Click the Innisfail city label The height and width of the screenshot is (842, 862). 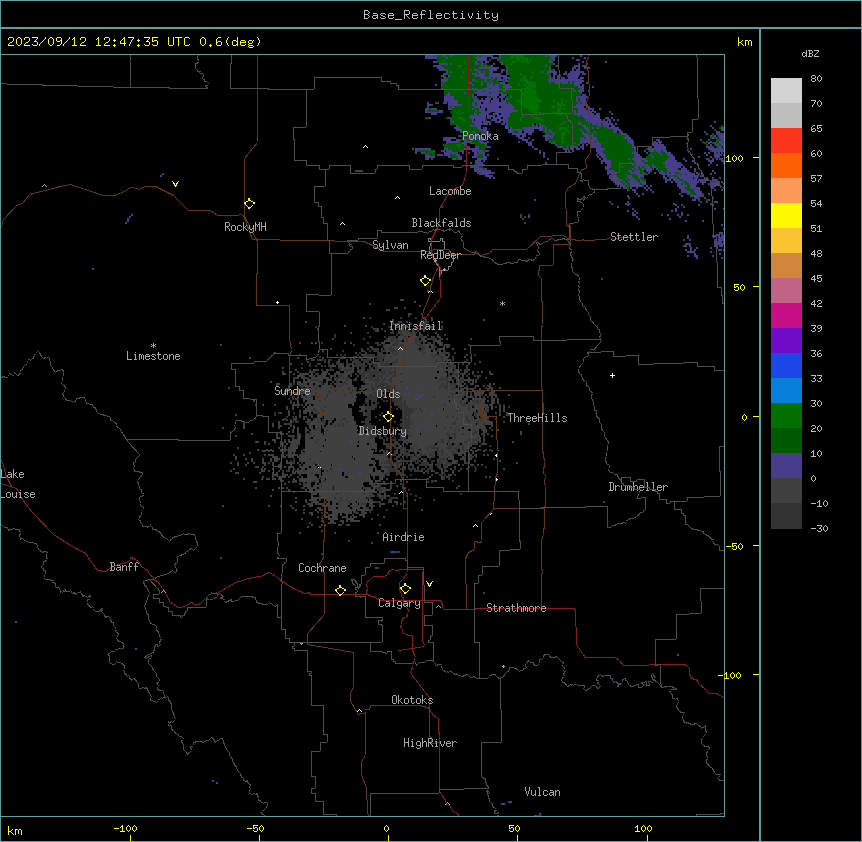click(x=416, y=326)
